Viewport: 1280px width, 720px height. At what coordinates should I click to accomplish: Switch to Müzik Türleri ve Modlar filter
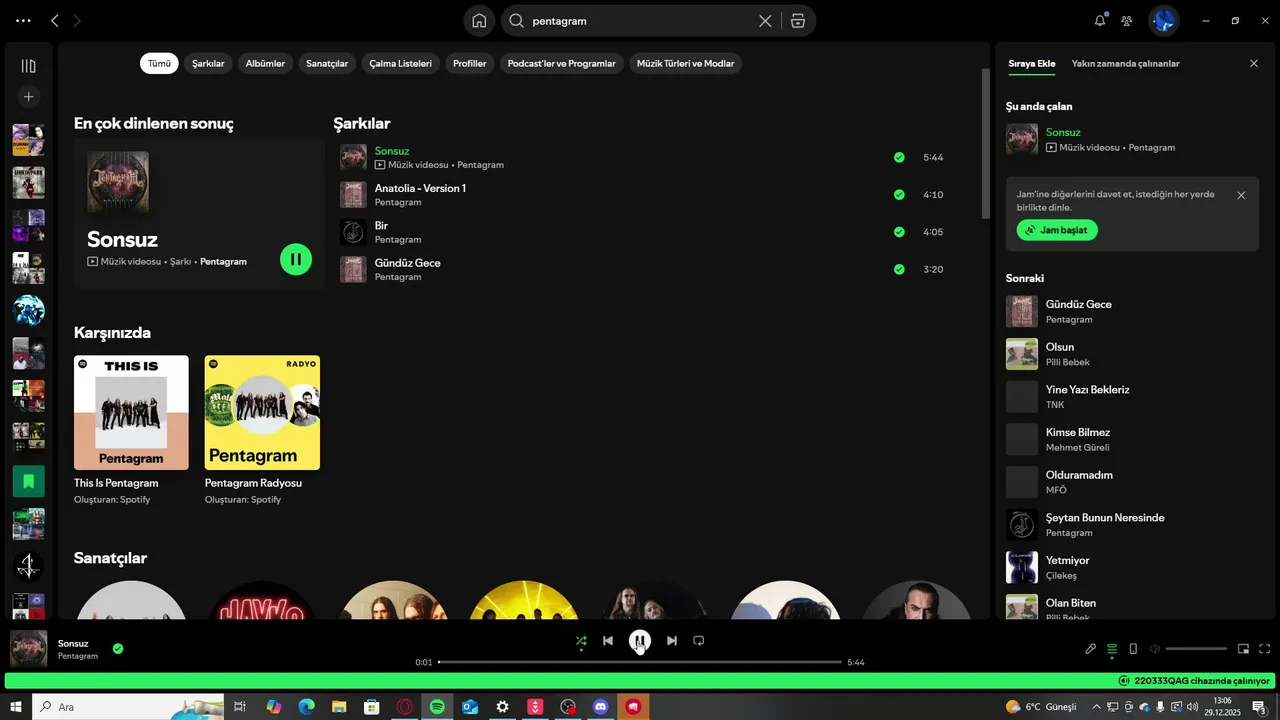click(685, 63)
